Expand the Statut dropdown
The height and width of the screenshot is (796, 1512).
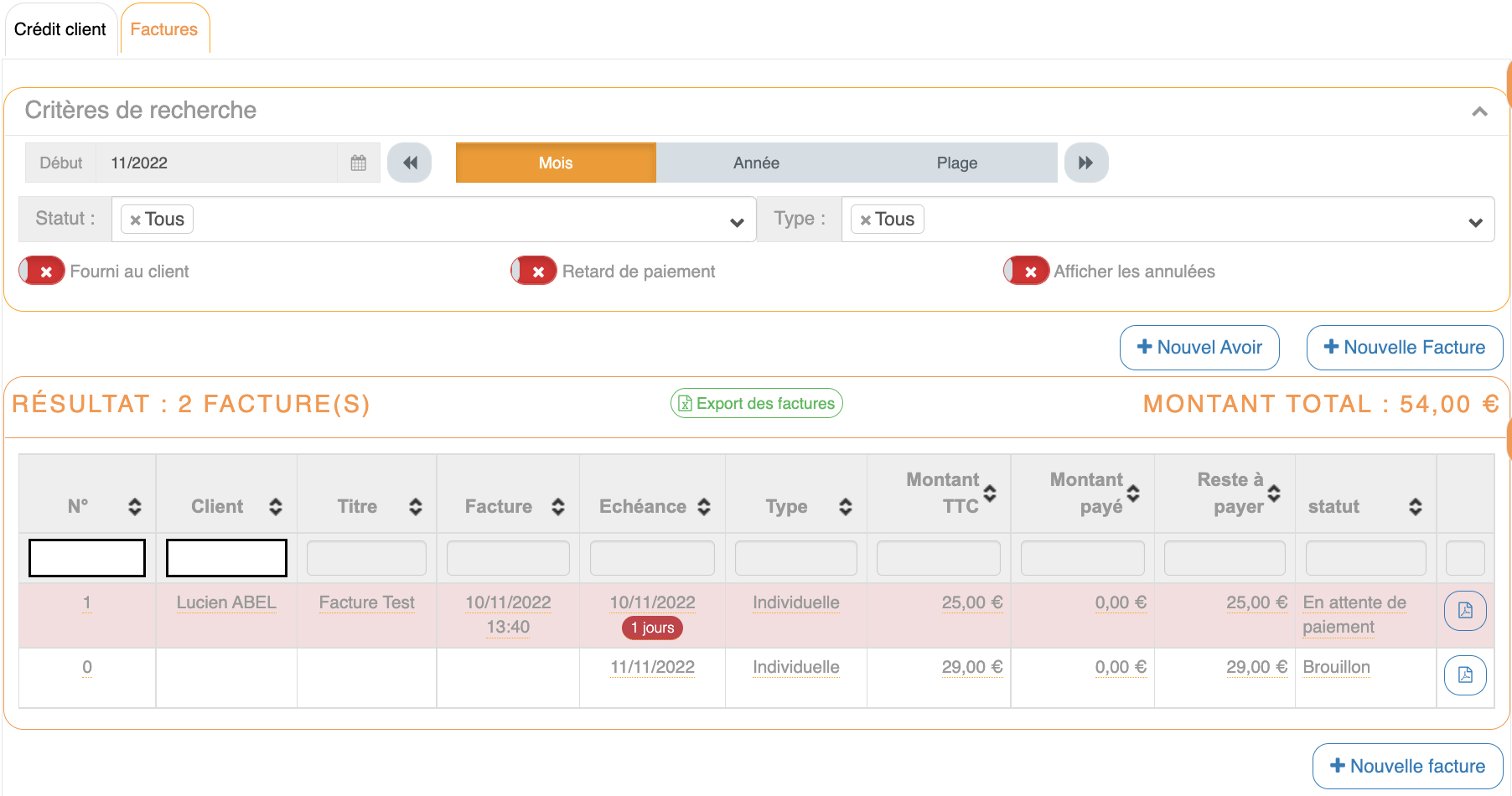pyautogui.click(x=737, y=222)
